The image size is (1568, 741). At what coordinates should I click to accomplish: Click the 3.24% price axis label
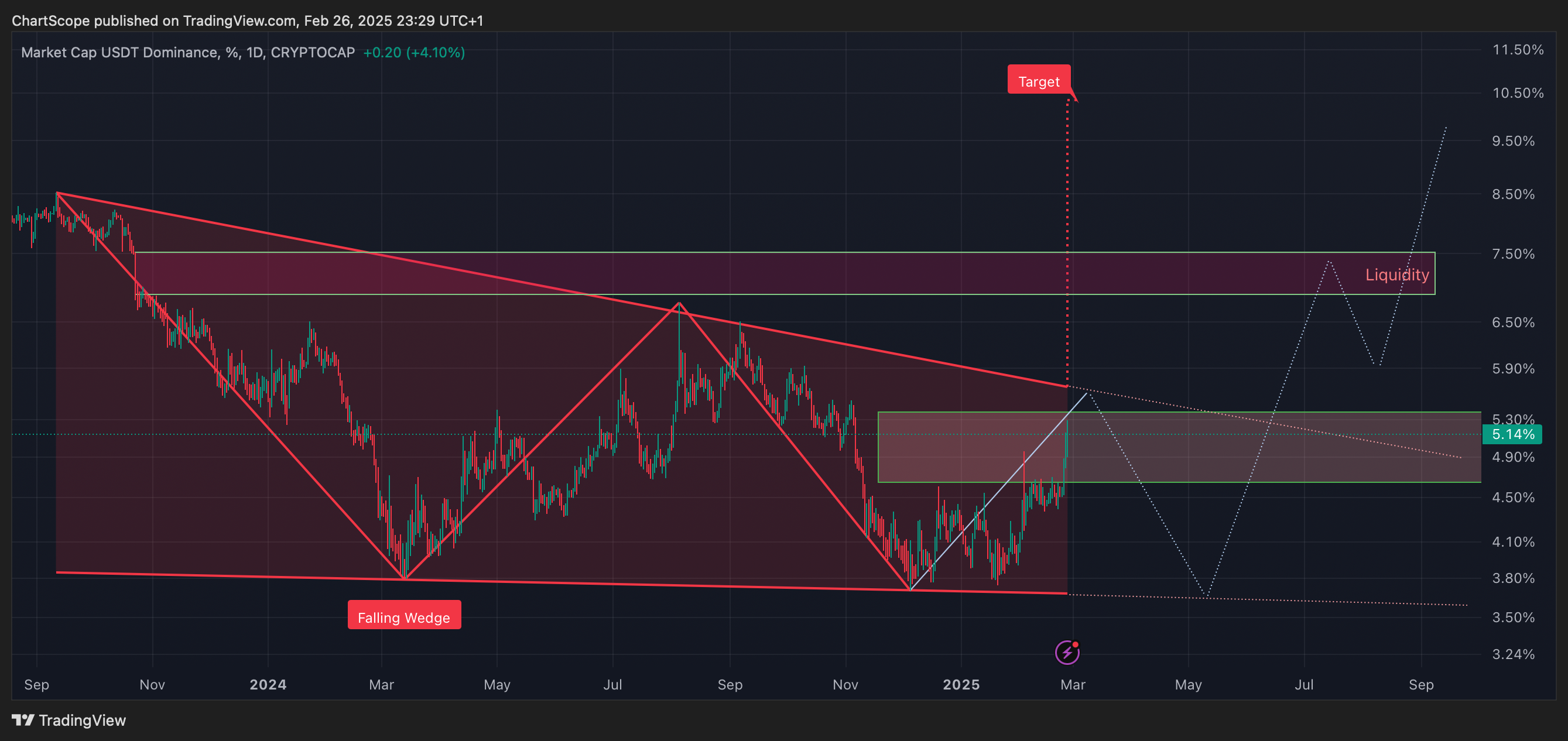1512,654
